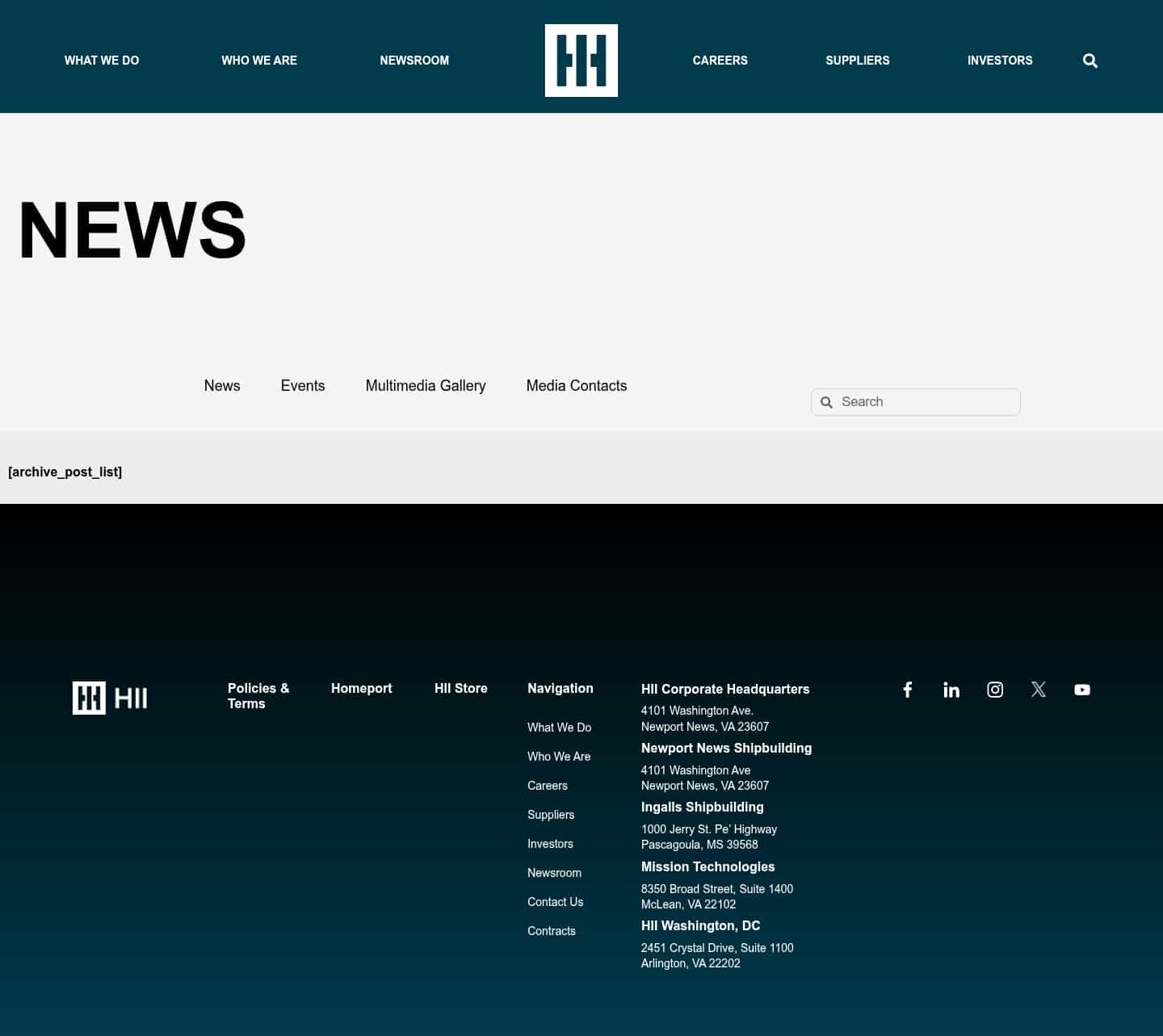Click the Policies & Terms footer link
1163x1036 pixels.
[258, 696]
